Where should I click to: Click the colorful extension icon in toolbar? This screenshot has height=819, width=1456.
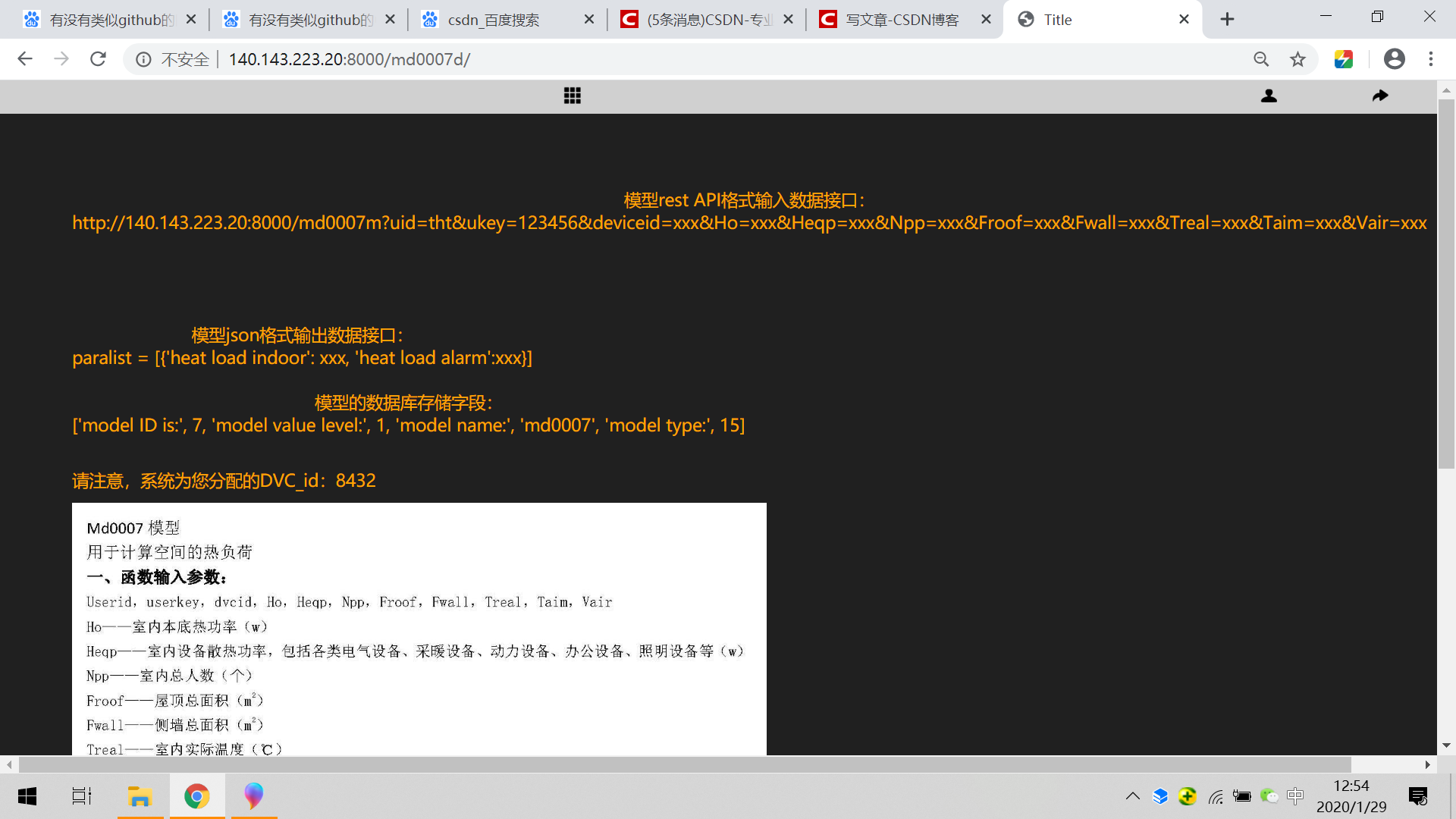[x=1344, y=59]
